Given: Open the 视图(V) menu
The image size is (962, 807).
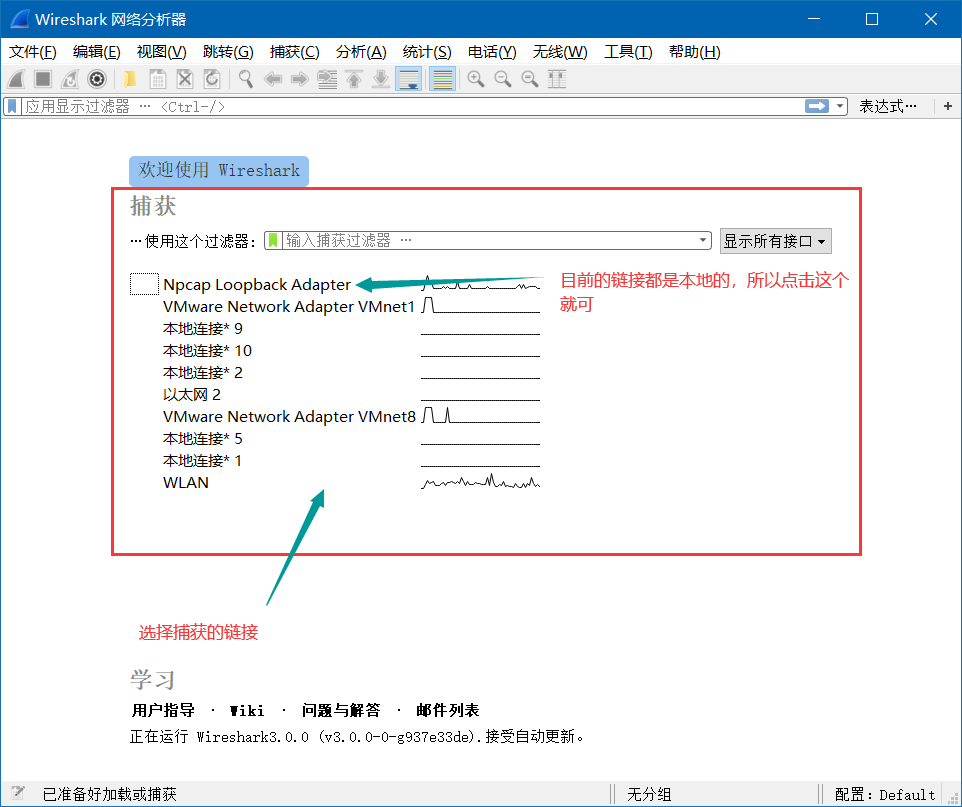Looking at the screenshot, I should pyautogui.click(x=161, y=52).
